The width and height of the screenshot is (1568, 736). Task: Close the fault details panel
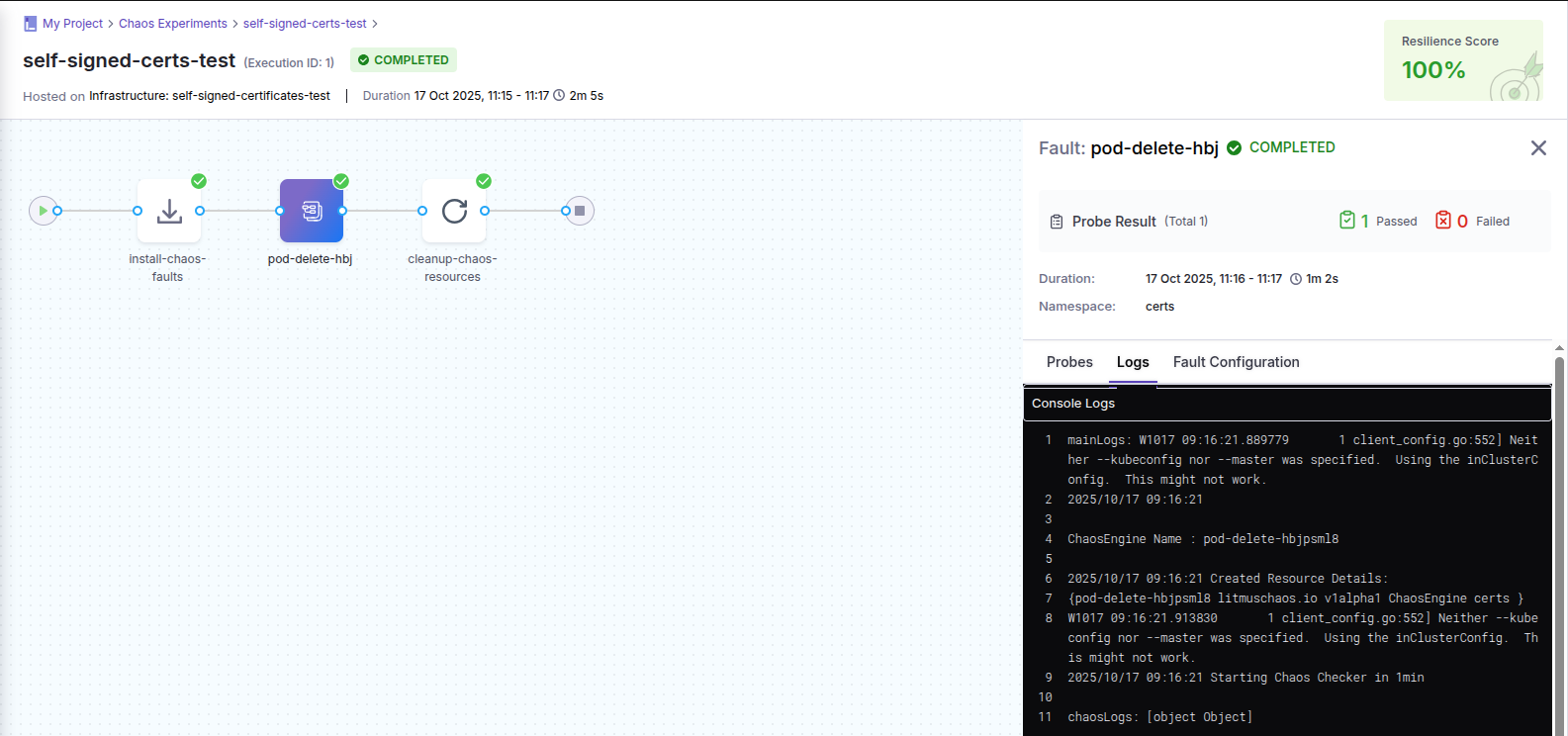(1538, 148)
